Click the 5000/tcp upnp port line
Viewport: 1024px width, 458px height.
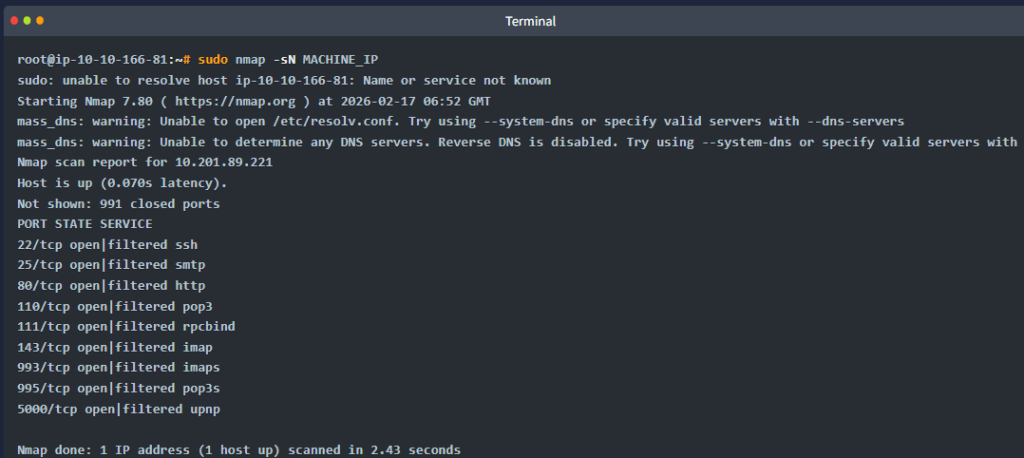pyautogui.click(x=118, y=409)
